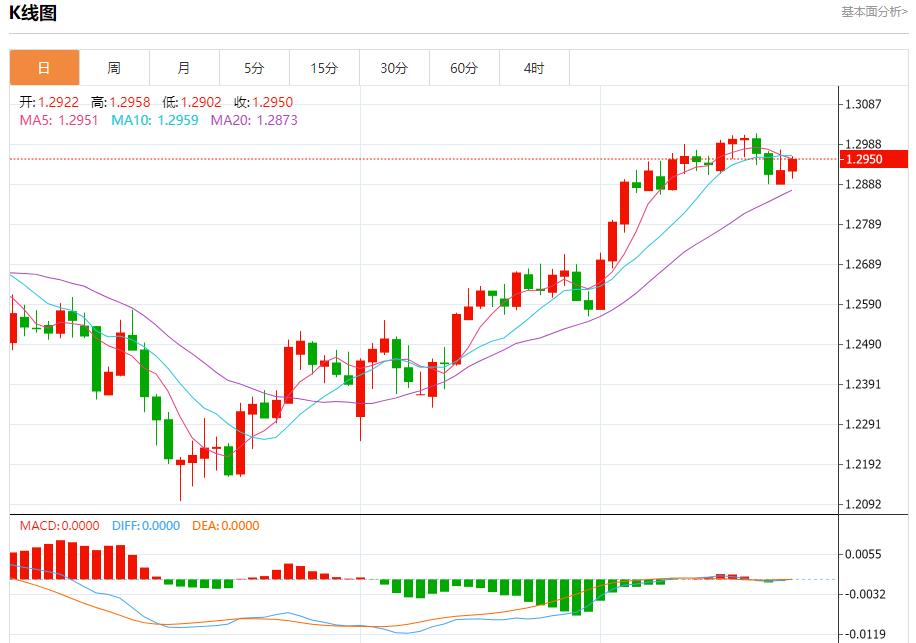Open the 30分 chart tab
916x643 pixels.
pos(394,68)
